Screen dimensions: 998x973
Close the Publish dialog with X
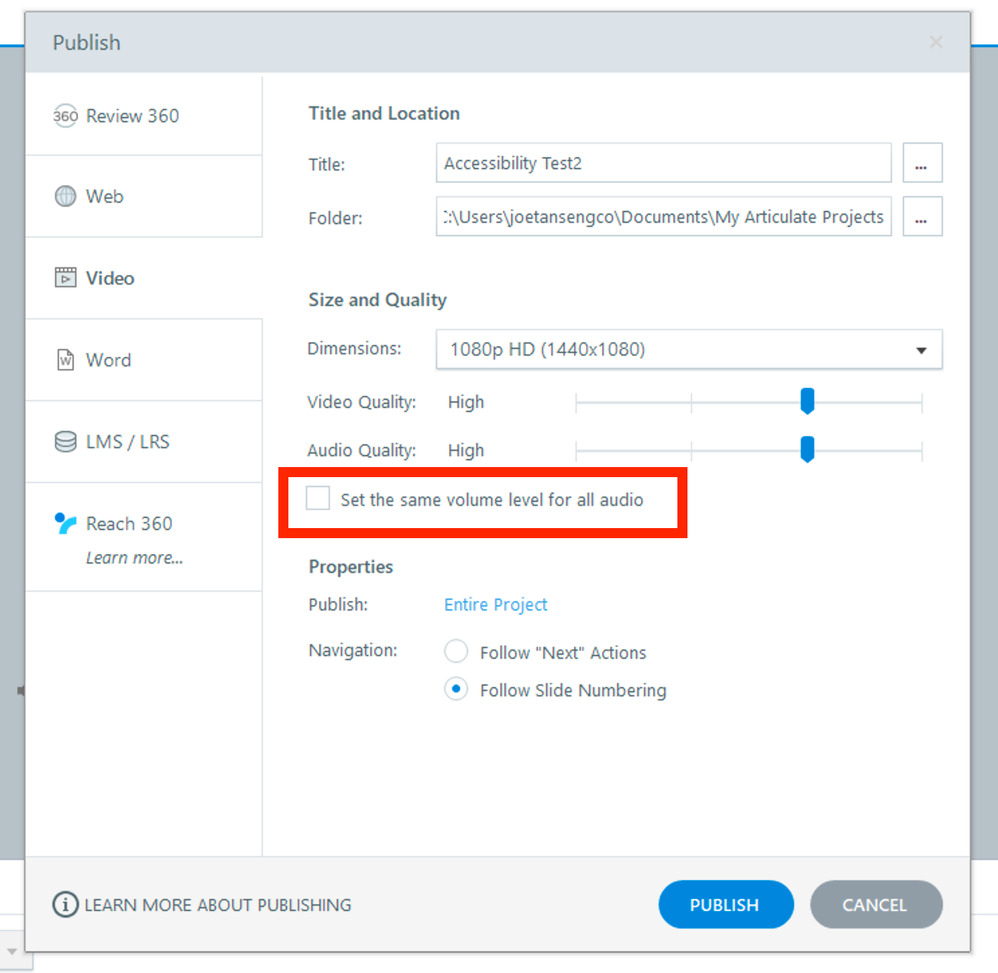point(936,42)
